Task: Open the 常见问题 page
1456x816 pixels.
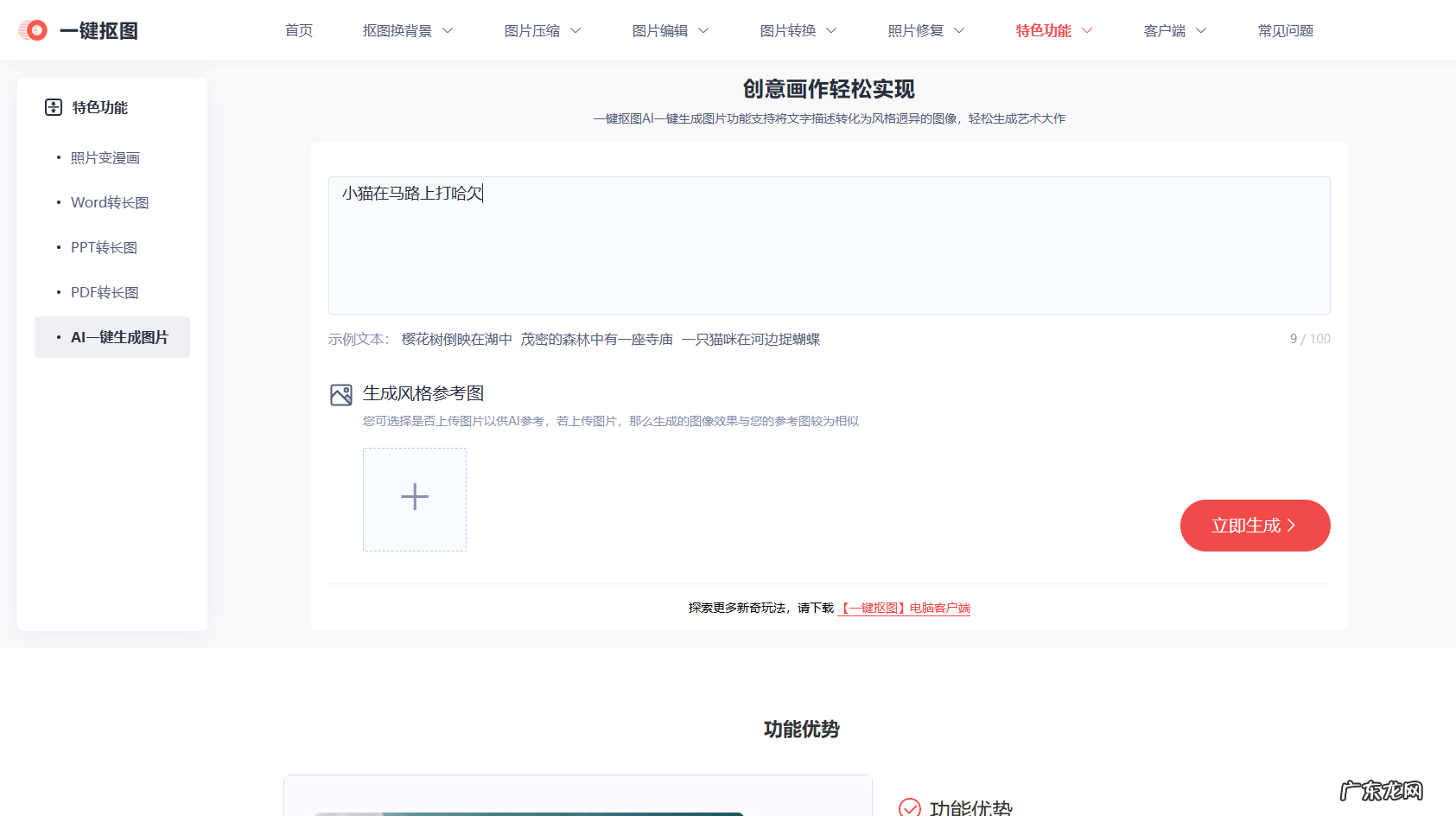Action: [x=1286, y=30]
